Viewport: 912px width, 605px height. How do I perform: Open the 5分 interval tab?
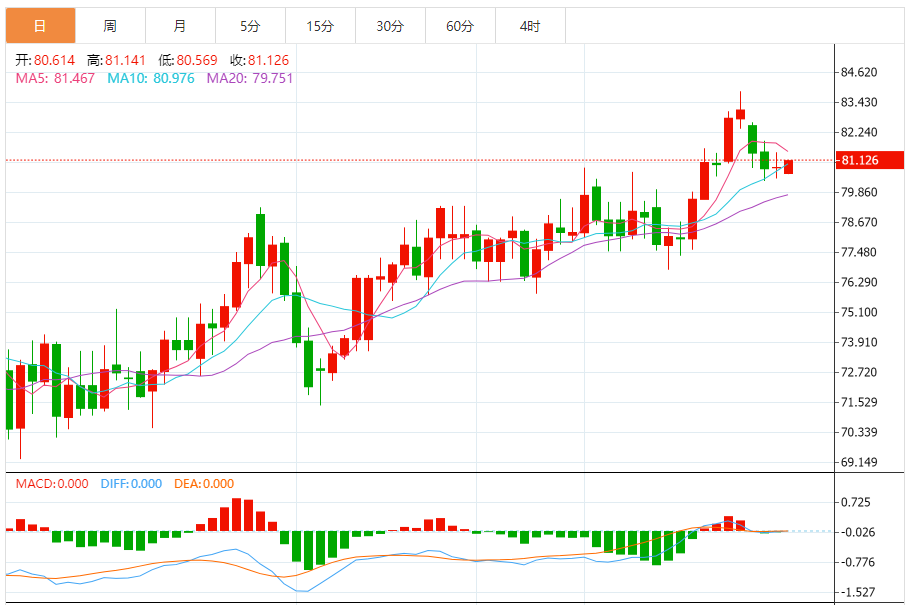pyautogui.click(x=250, y=26)
